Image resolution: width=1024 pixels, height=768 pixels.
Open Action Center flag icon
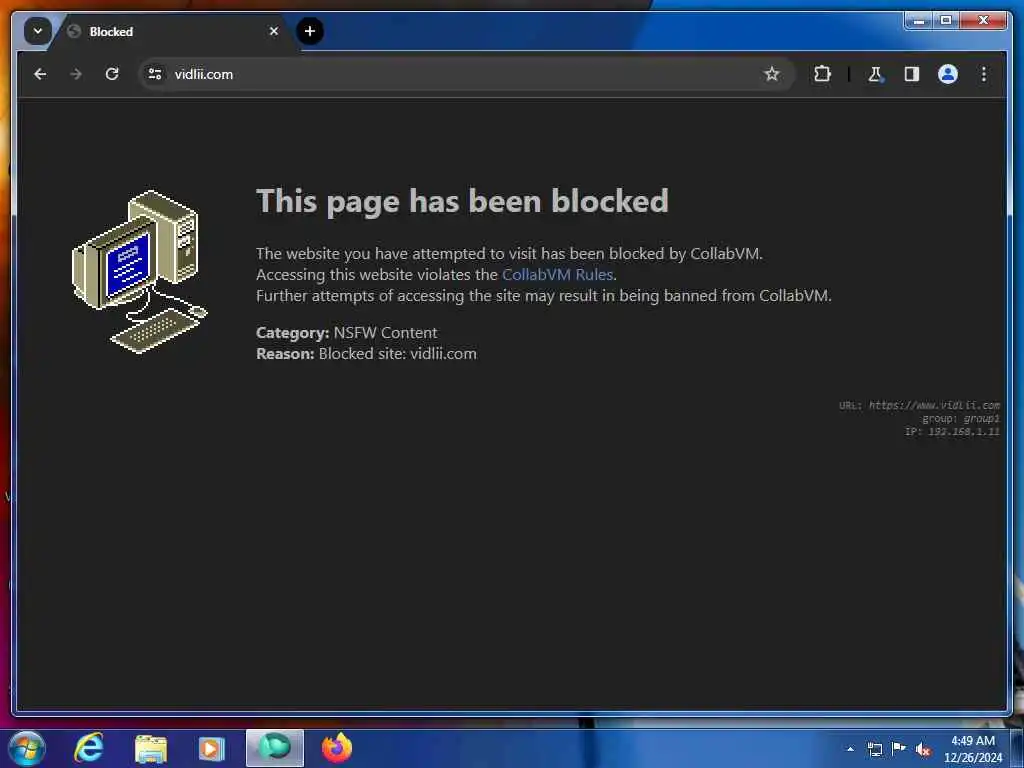coord(899,749)
